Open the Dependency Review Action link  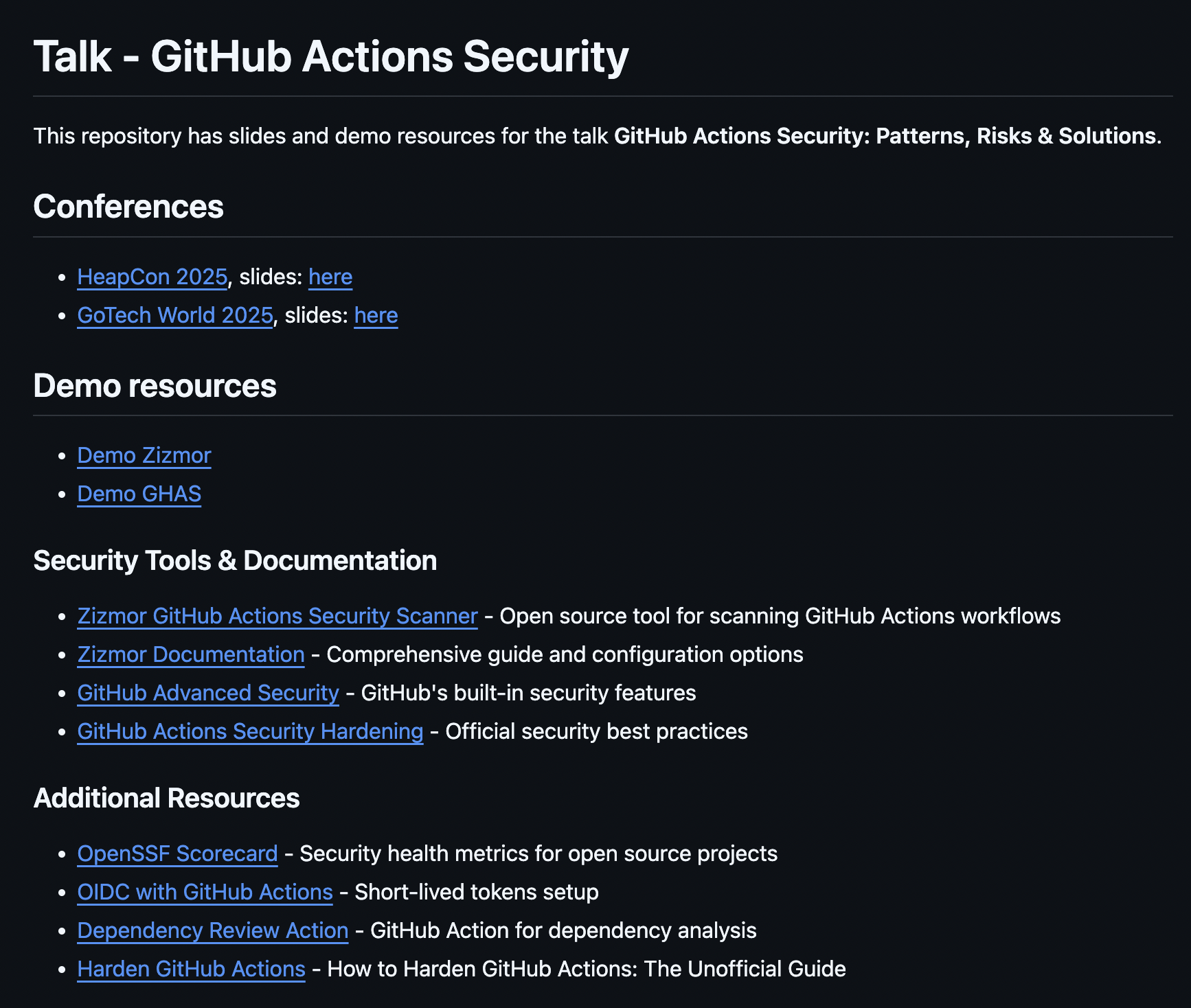coord(212,930)
